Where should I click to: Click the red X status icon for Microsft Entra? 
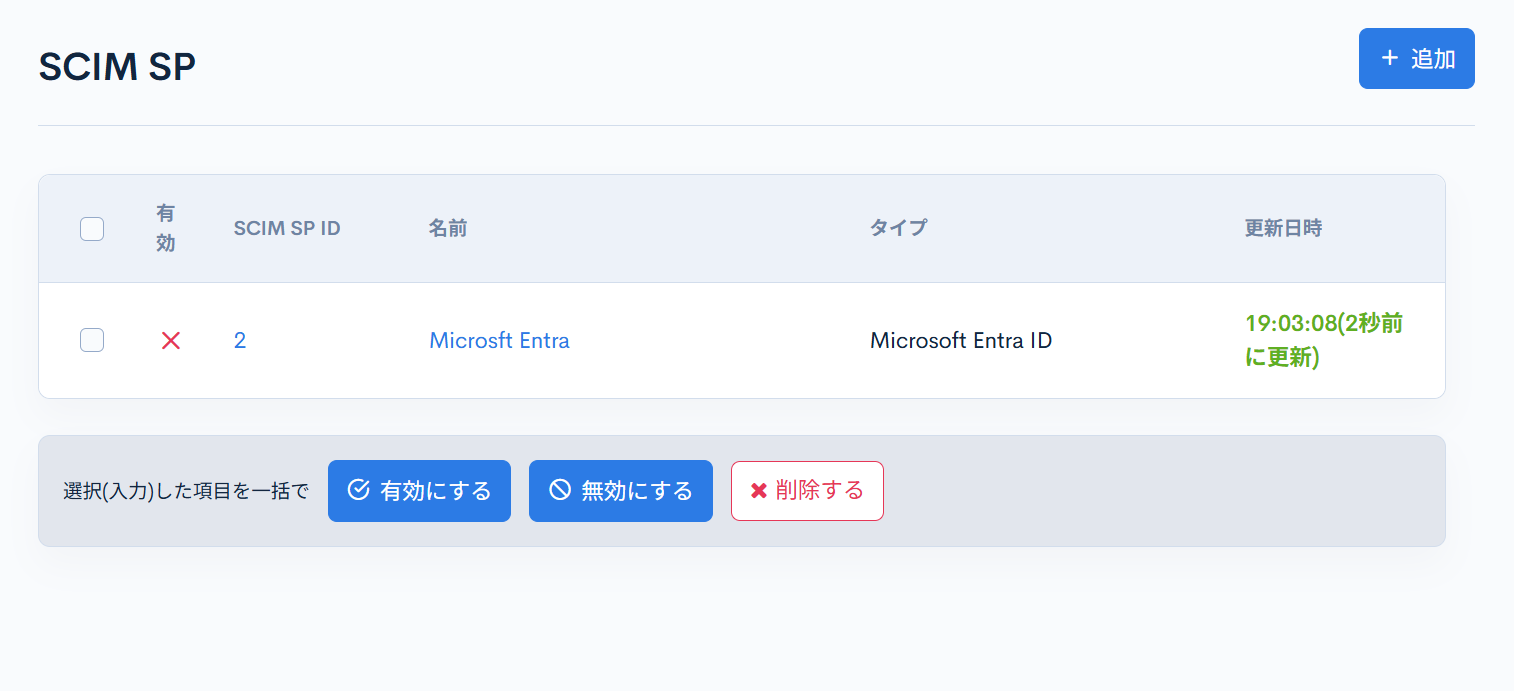coord(171,340)
